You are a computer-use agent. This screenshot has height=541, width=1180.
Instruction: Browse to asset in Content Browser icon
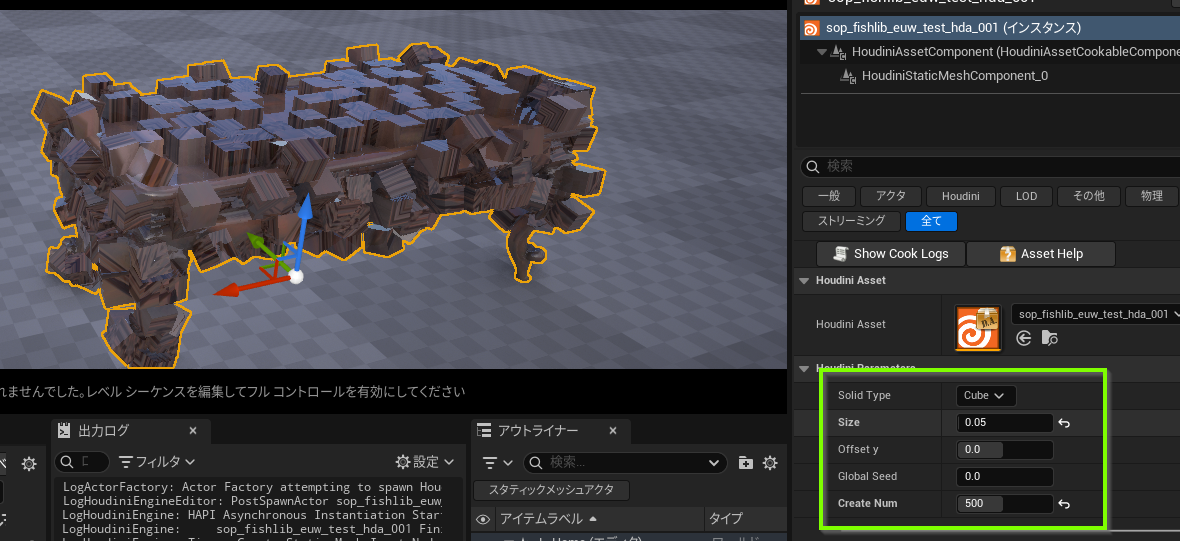(1049, 339)
